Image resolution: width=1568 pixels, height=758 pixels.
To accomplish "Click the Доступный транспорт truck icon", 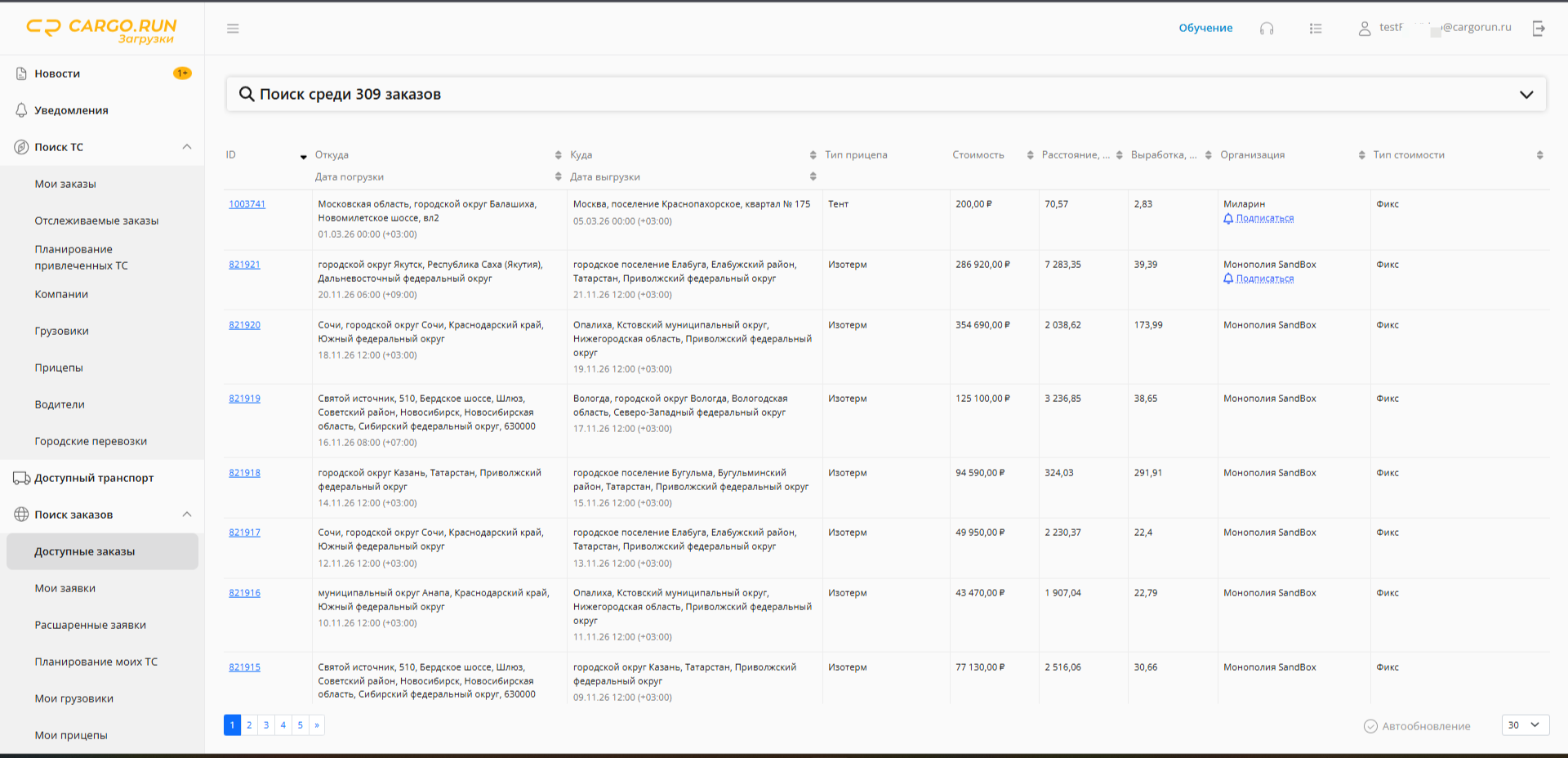I will [21, 478].
